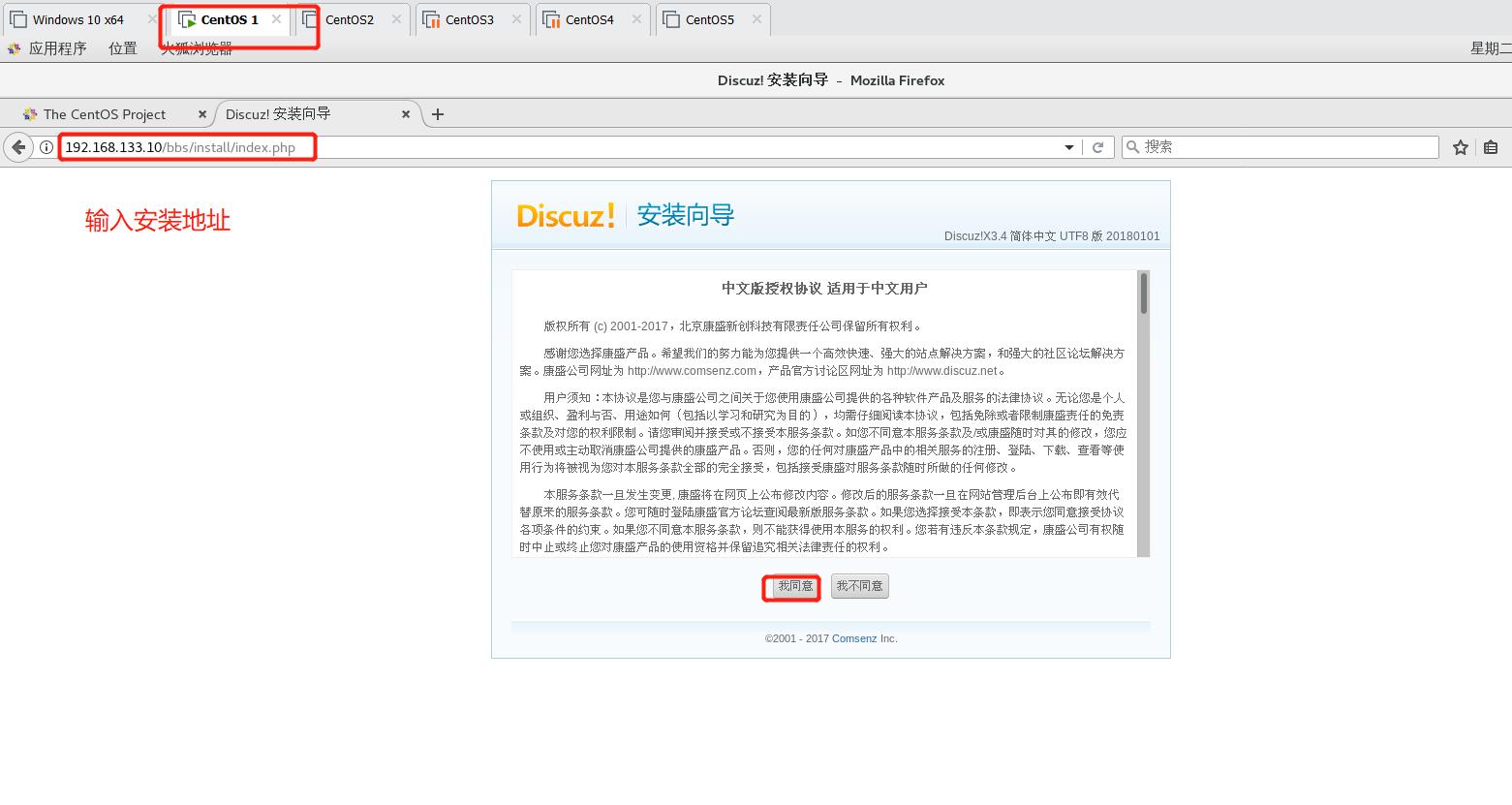Reload the current page
The width and height of the screenshot is (1512, 805).
coord(1097,147)
